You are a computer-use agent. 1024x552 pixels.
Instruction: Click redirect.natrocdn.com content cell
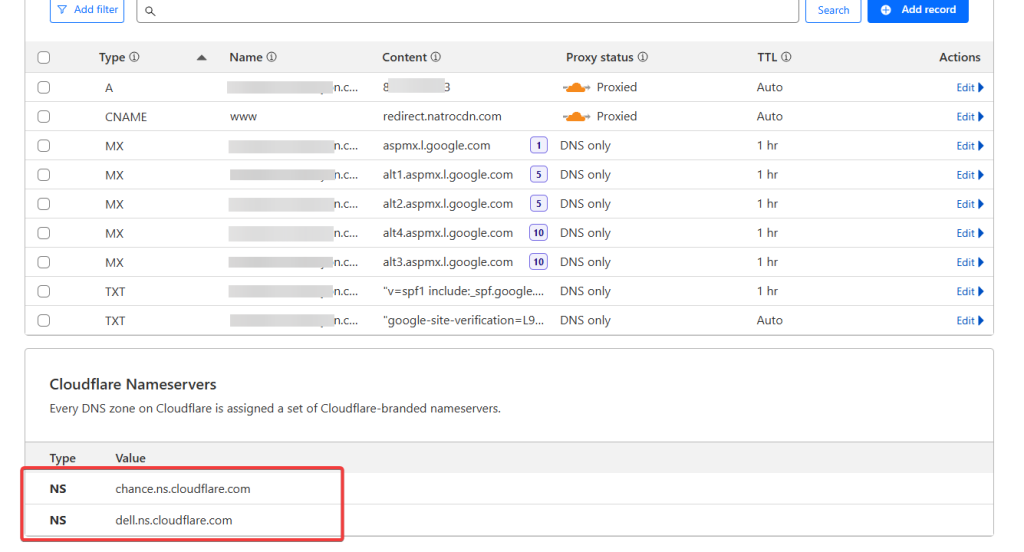click(442, 116)
